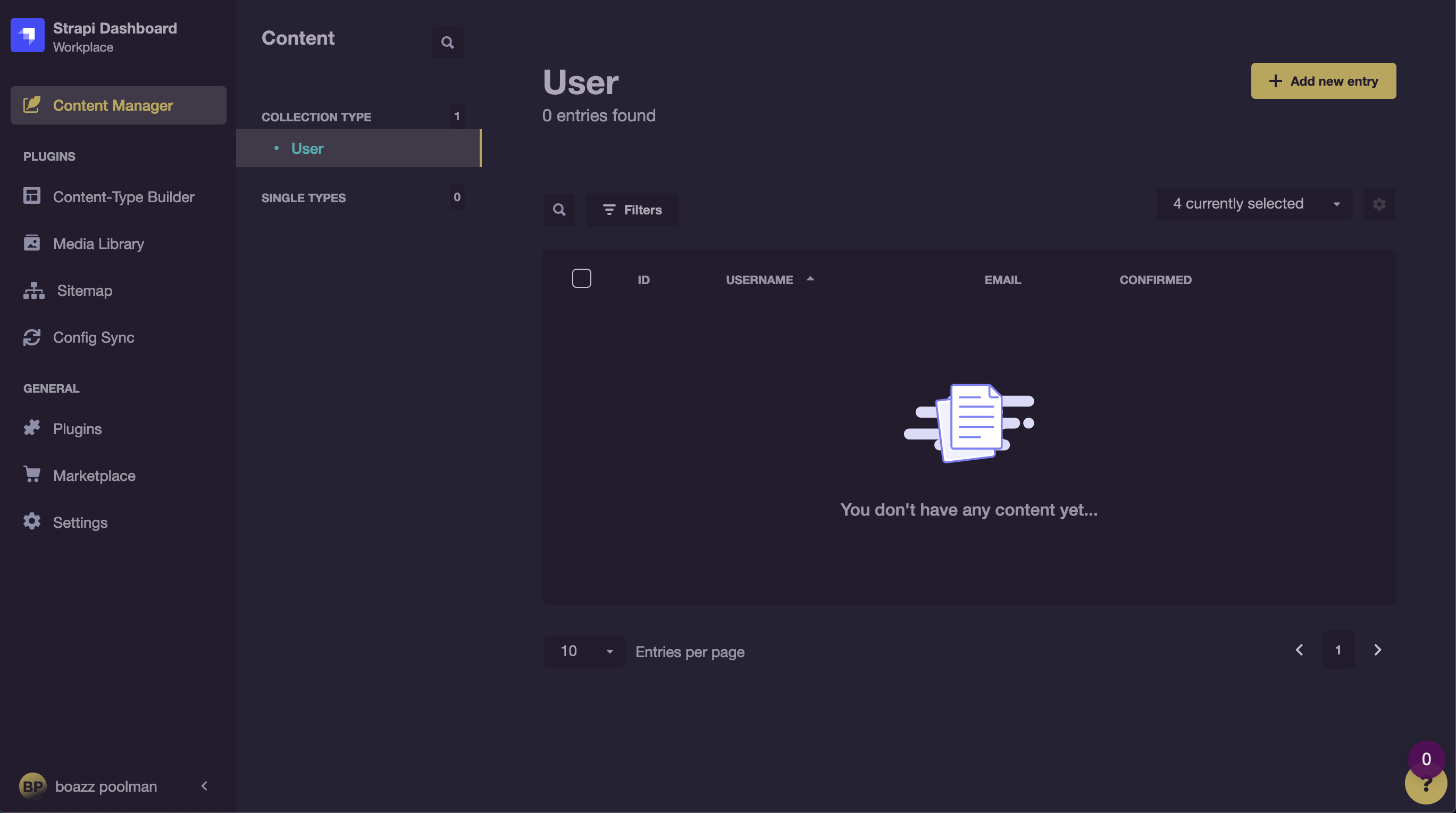Go to the next pagination page

pyautogui.click(x=1377, y=650)
